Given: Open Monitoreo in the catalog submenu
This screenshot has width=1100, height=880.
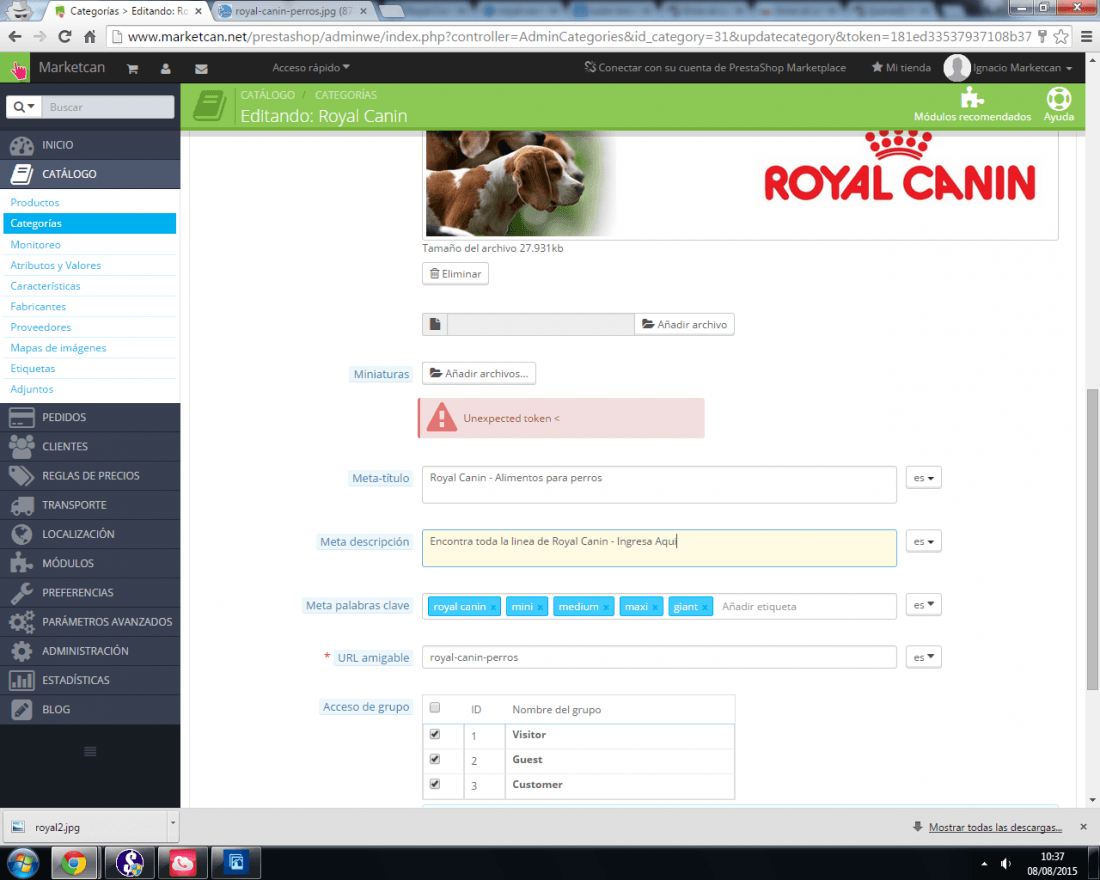Looking at the screenshot, I should pyautogui.click(x=36, y=244).
